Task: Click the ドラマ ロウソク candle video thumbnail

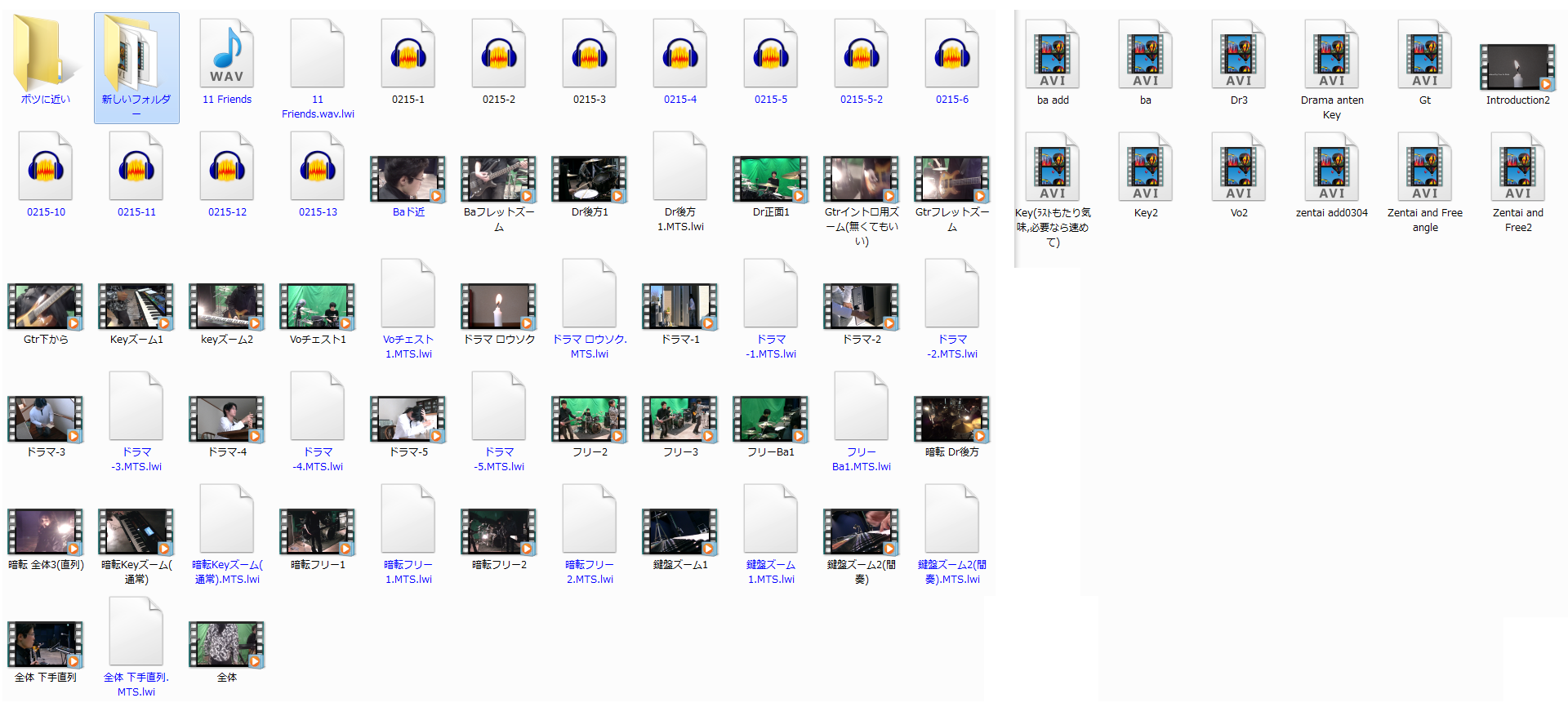Action: (499, 306)
